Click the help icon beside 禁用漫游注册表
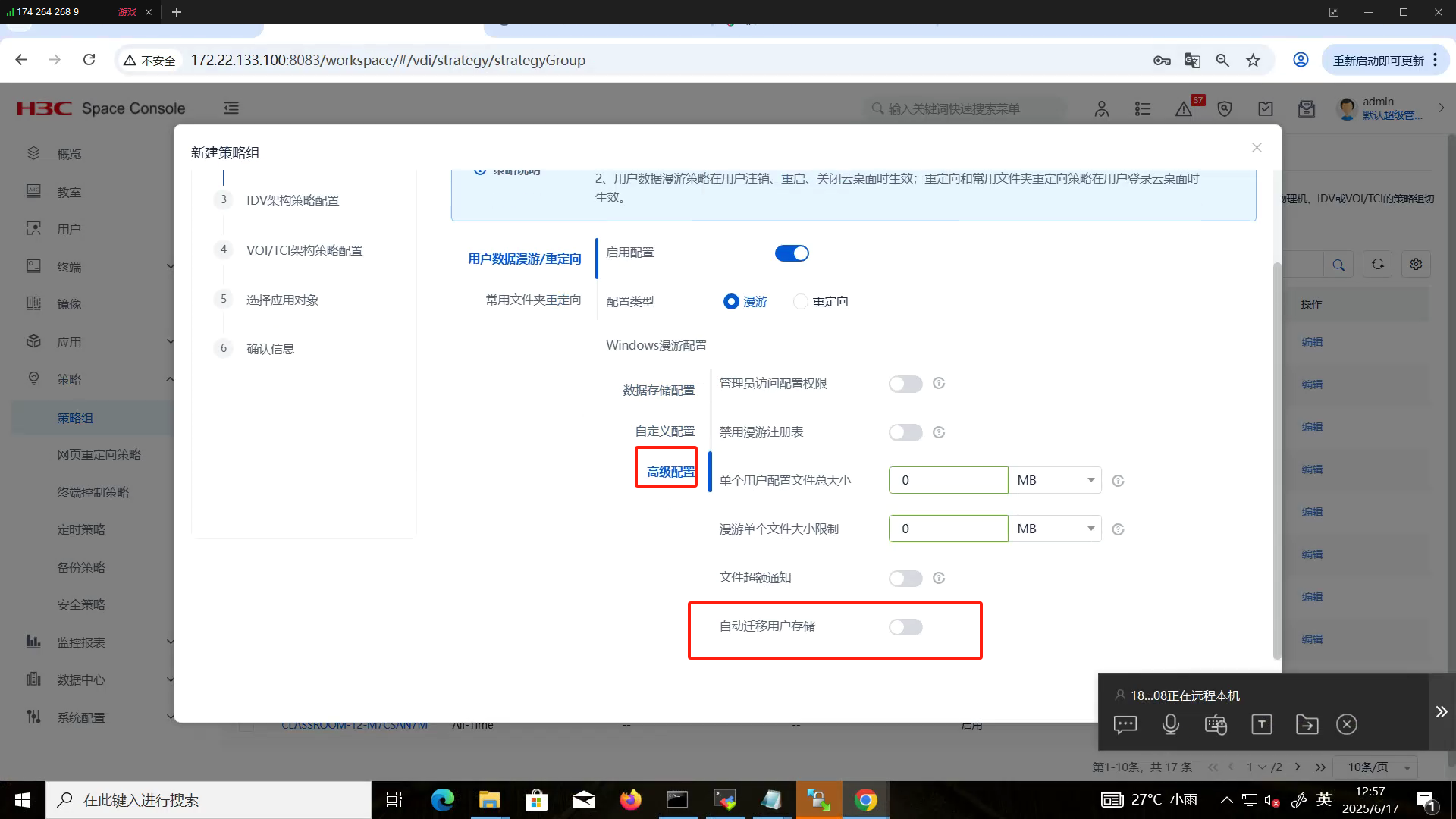 [x=939, y=432]
